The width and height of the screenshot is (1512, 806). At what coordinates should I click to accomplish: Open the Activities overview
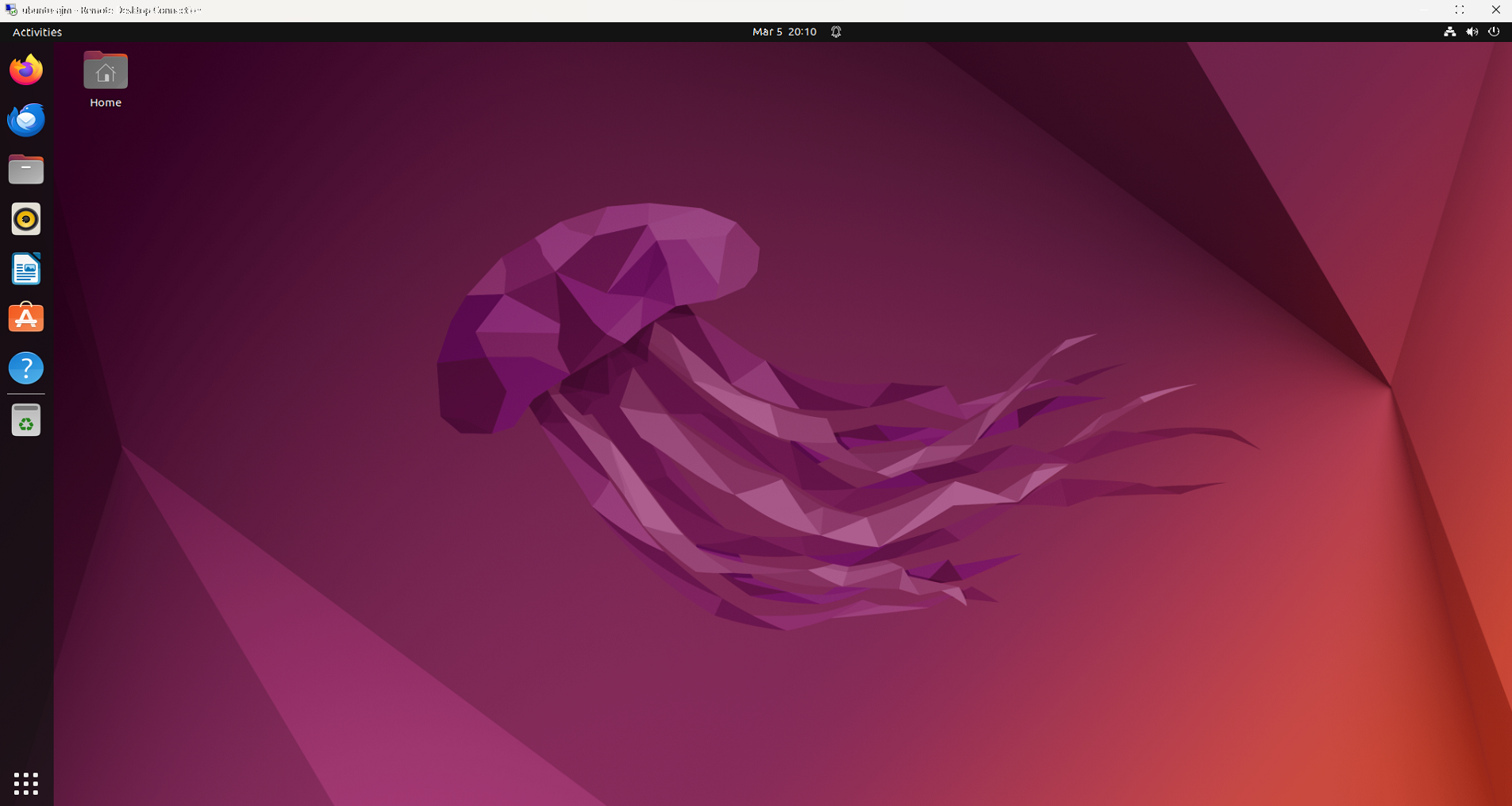tap(36, 32)
